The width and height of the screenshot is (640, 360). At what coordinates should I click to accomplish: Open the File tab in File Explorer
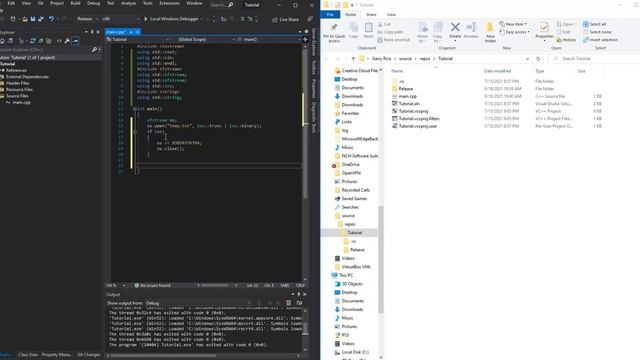tap(330, 14)
